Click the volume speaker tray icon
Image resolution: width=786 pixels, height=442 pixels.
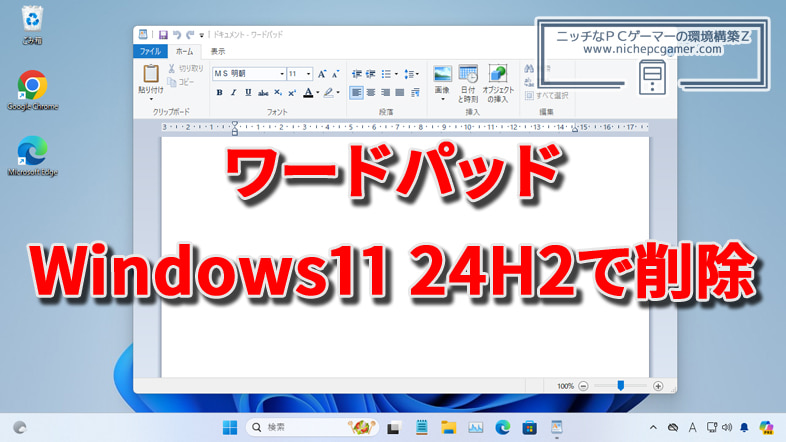(727, 427)
